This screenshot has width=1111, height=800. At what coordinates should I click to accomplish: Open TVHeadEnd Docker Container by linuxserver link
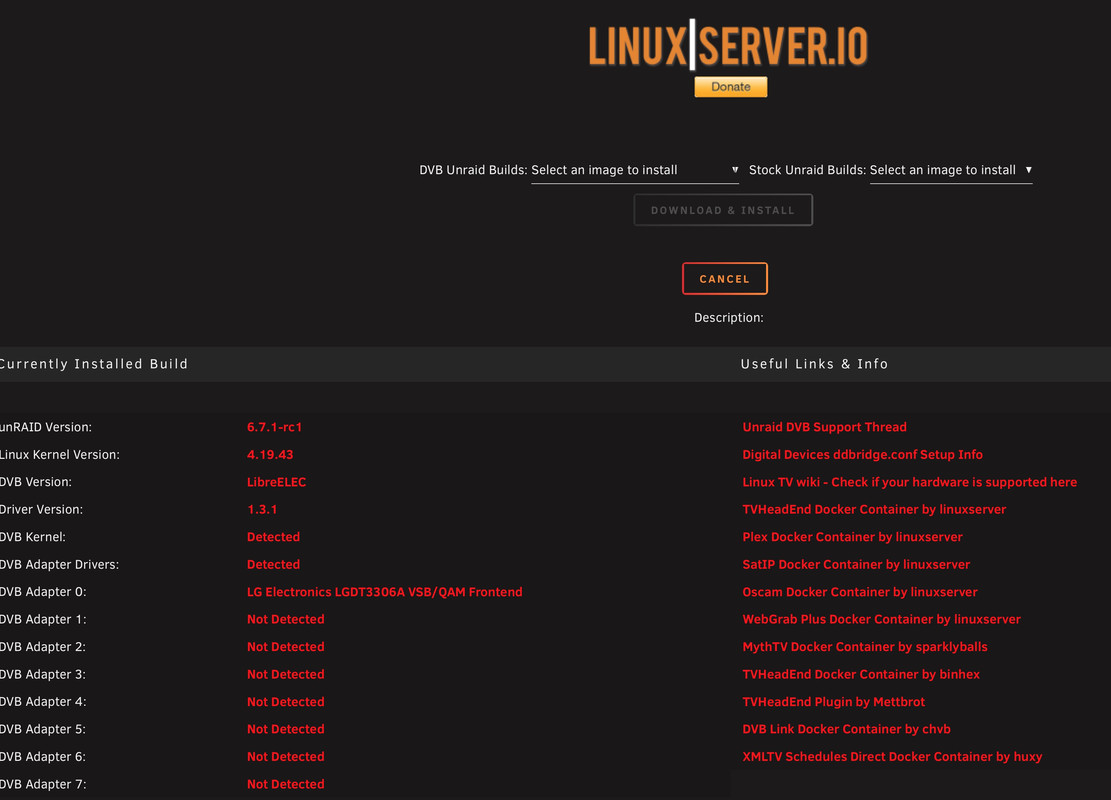click(x=874, y=509)
